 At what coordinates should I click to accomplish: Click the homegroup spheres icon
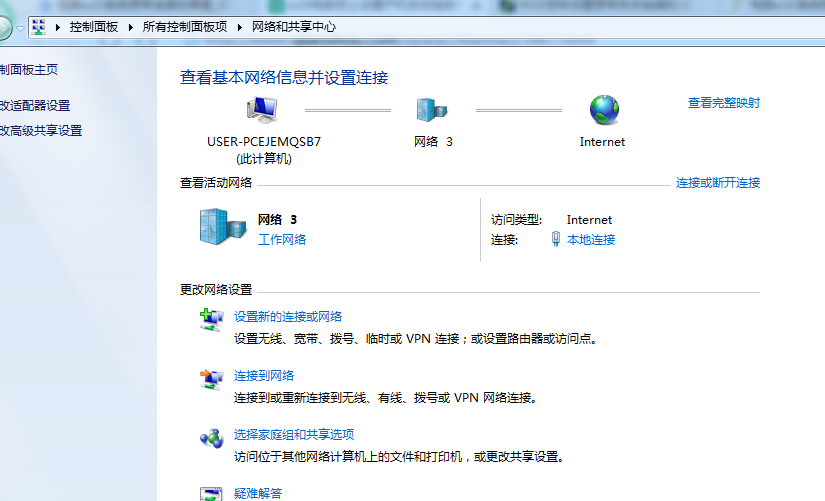click(212, 438)
